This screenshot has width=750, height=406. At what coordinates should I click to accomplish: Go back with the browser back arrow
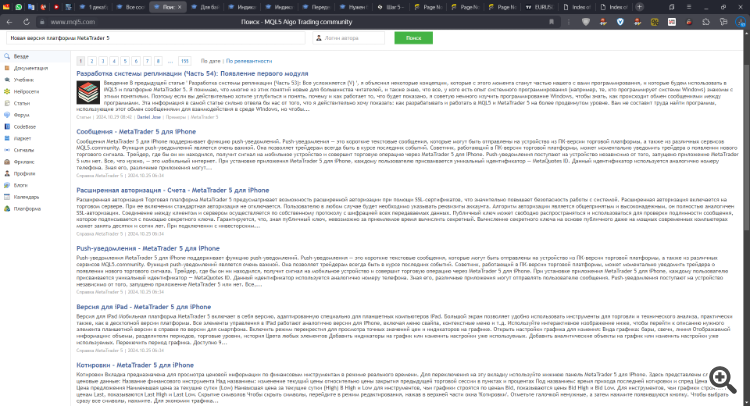pyautogui.click(x=10, y=22)
